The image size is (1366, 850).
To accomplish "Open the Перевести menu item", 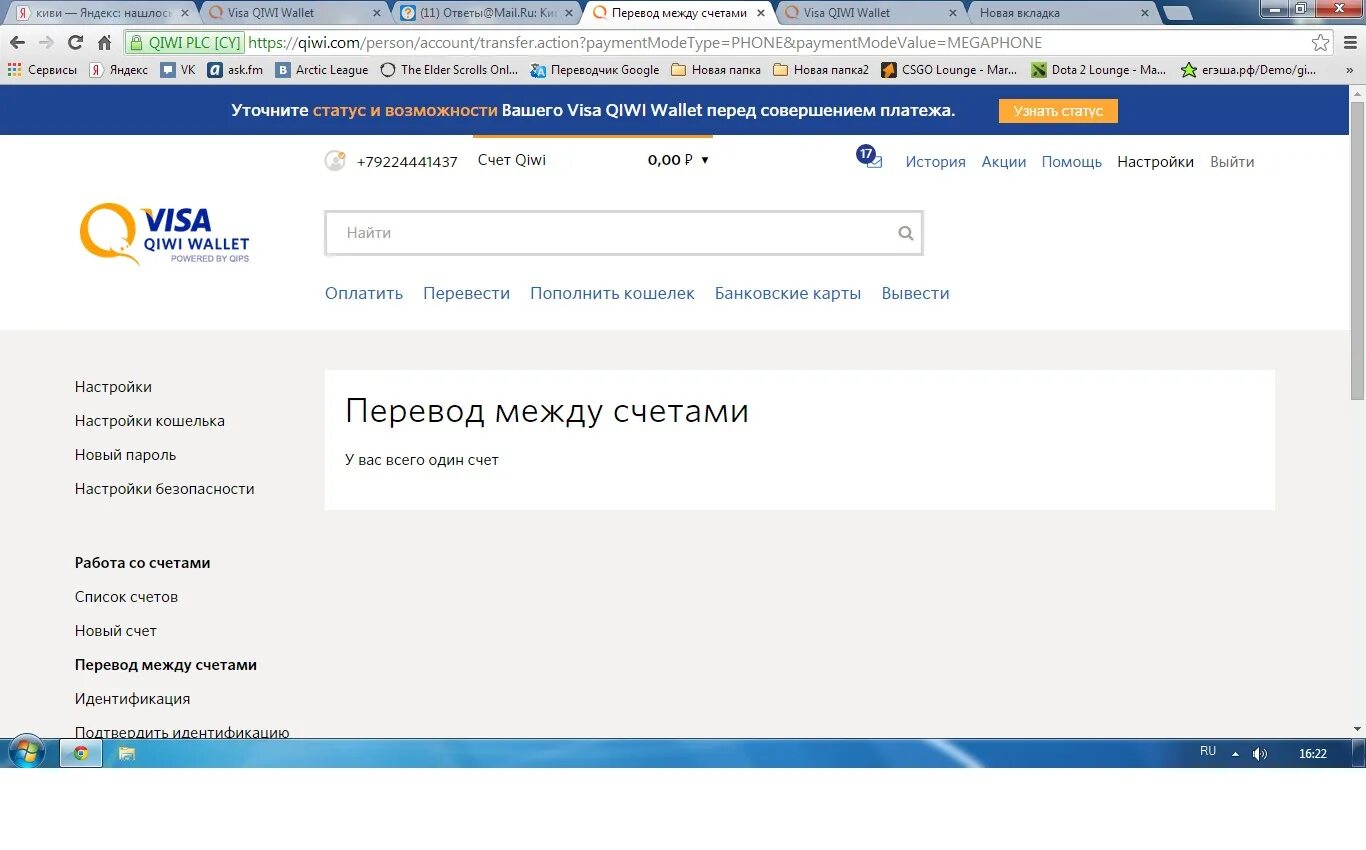I will coord(466,293).
